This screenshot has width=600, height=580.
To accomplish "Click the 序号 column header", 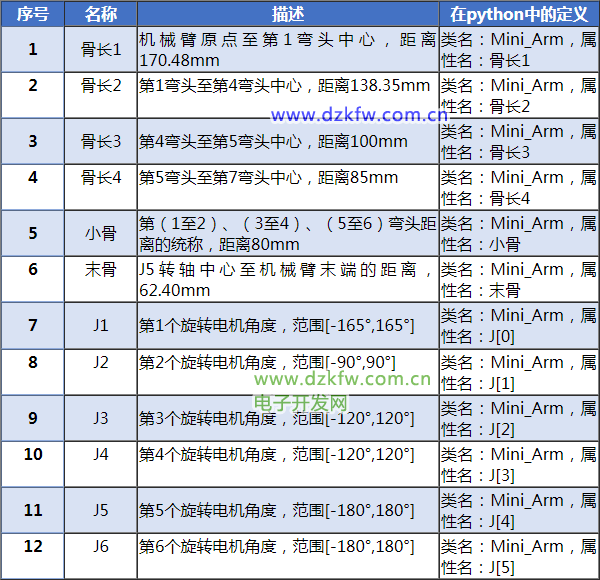I will (33, 14).
